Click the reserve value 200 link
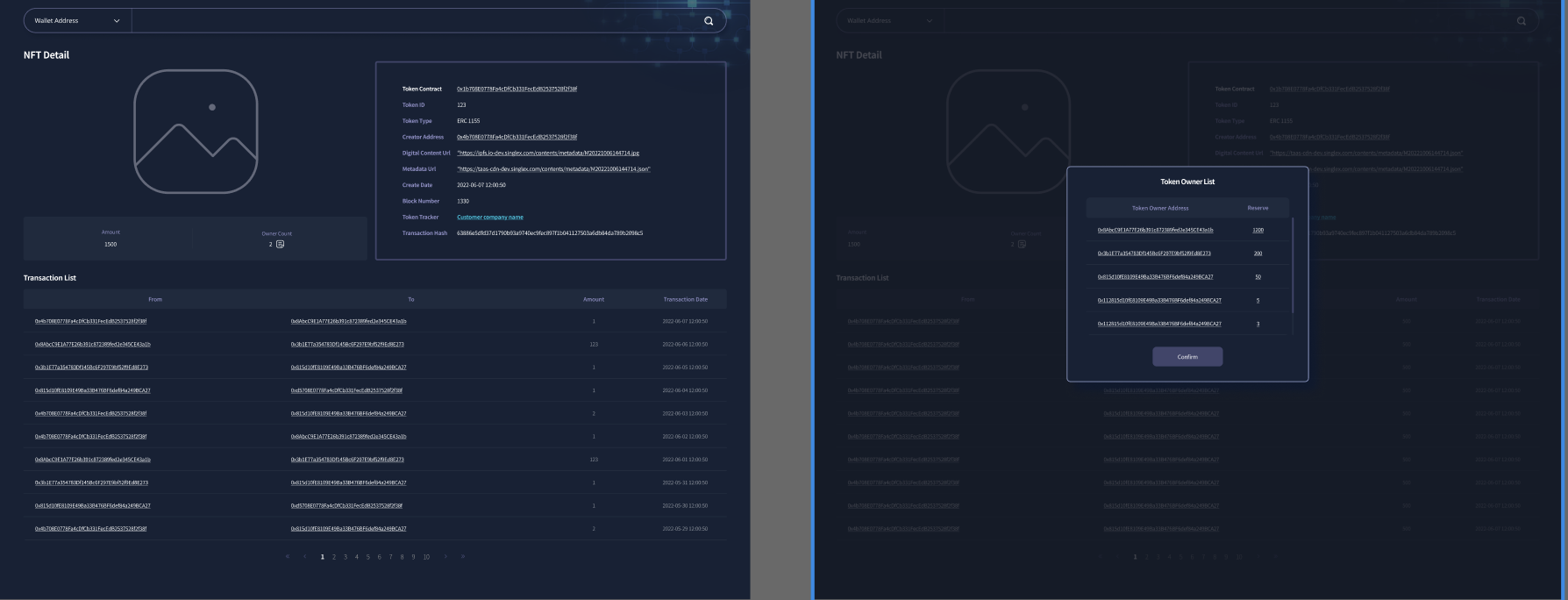The image size is (1568, 600). (x=1258, y=254)
